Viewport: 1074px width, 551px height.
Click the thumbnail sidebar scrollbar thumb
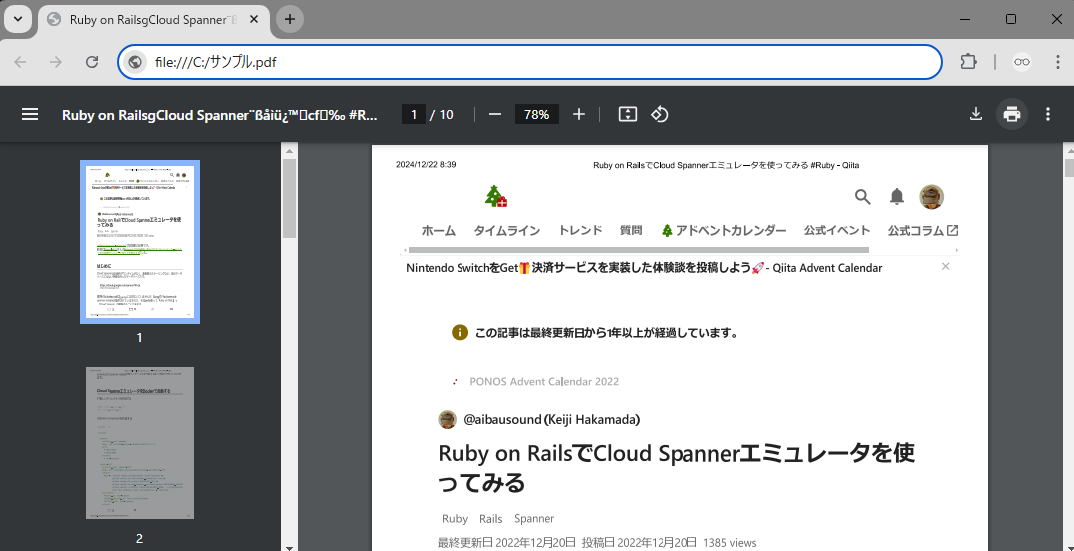click(289, 199)
